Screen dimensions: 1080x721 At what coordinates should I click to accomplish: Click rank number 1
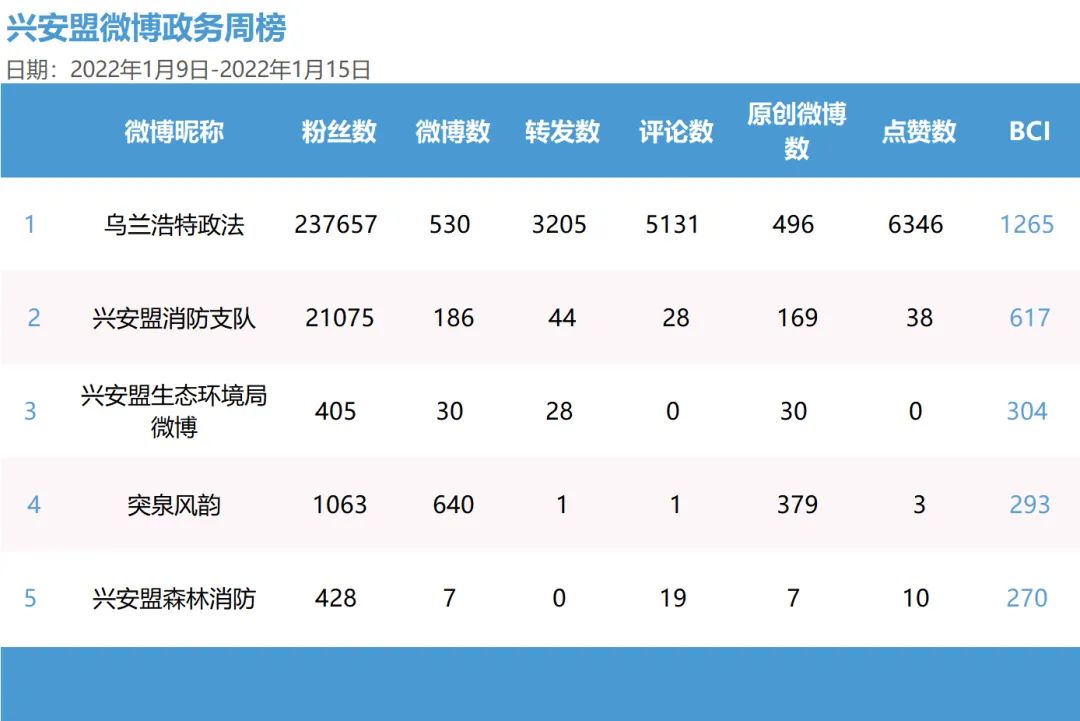pos(30,224)
